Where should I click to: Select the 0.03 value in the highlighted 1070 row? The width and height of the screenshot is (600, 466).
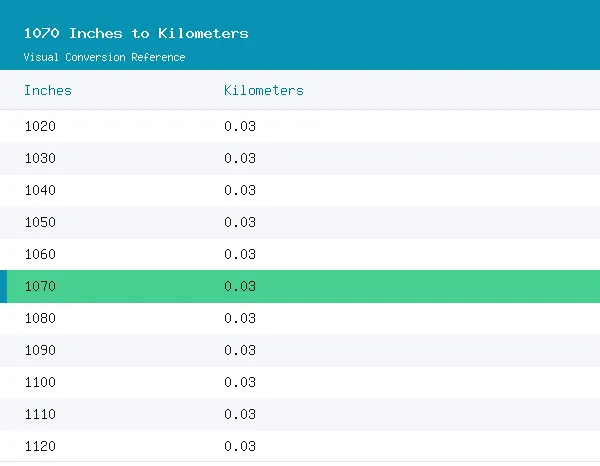tap(240, 286)
